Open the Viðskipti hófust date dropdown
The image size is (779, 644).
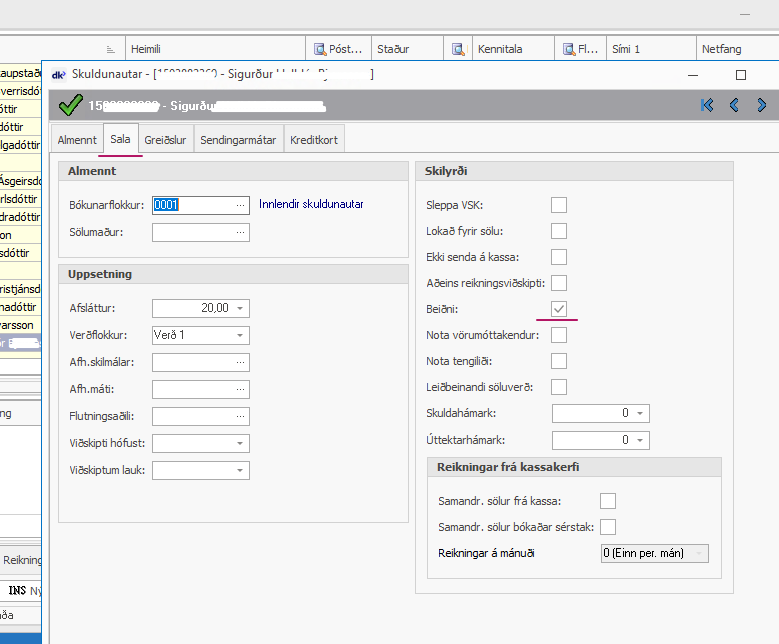pyautogui.click(x=241, y=443)
